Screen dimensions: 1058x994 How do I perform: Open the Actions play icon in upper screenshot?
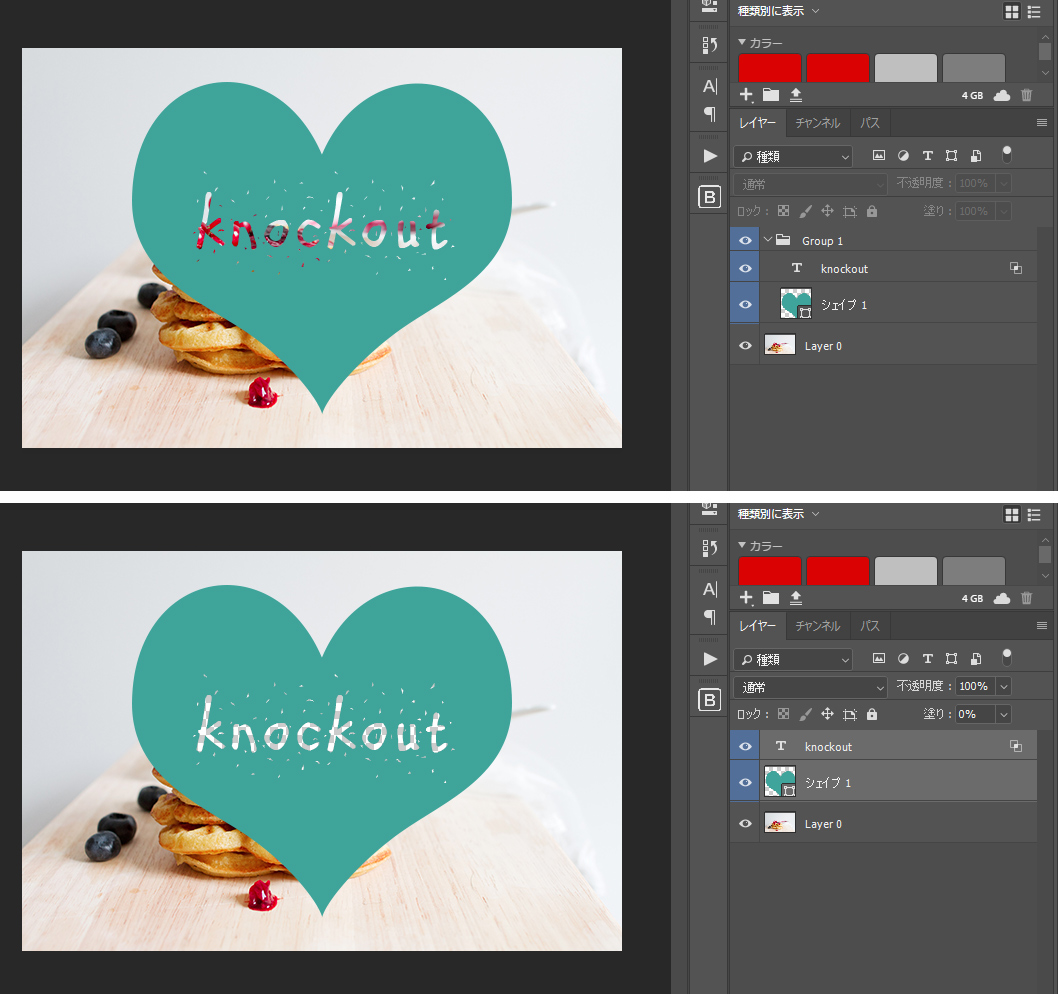click(x=710, y=156)
